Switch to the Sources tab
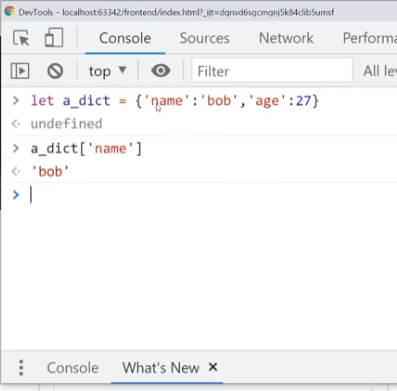This screenshot has height=391, width=397. point(204,38)
